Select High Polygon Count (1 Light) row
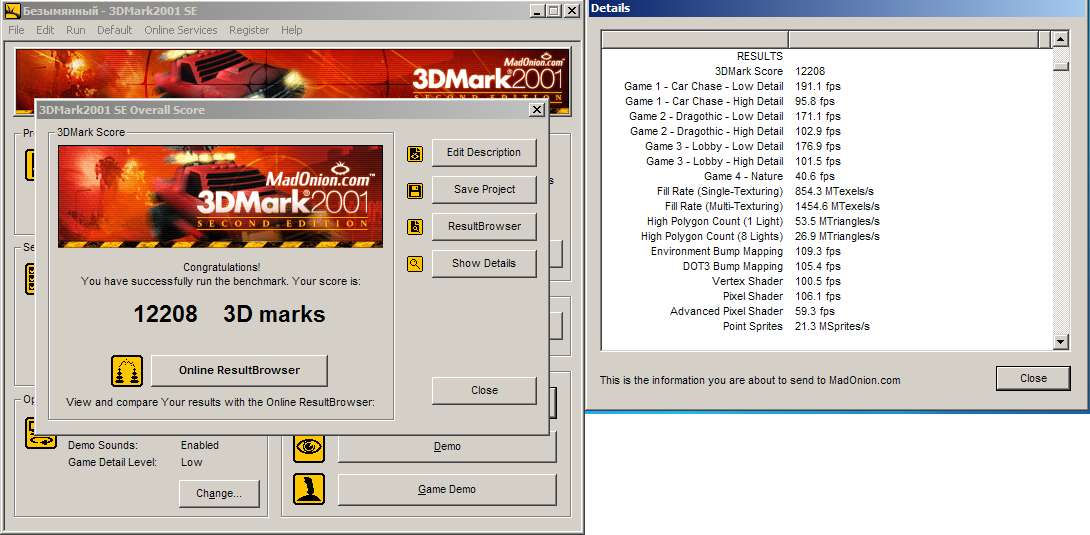Viewport: 1090px width, 535px height. (x=827, y=222)
